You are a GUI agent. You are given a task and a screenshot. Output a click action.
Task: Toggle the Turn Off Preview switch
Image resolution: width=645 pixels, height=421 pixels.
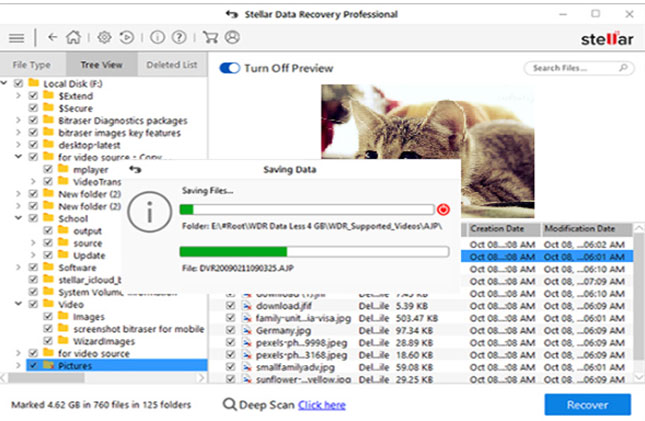230,68
